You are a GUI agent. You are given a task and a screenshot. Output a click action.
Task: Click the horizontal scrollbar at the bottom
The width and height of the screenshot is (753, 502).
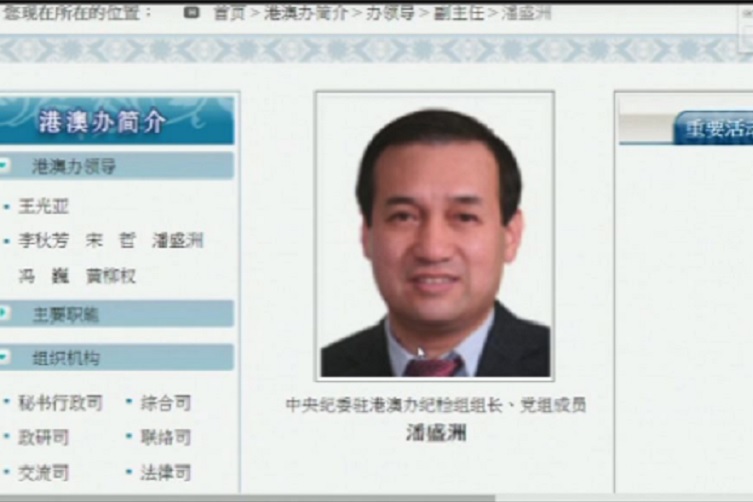pyautogui.click(x=250, y=497)
